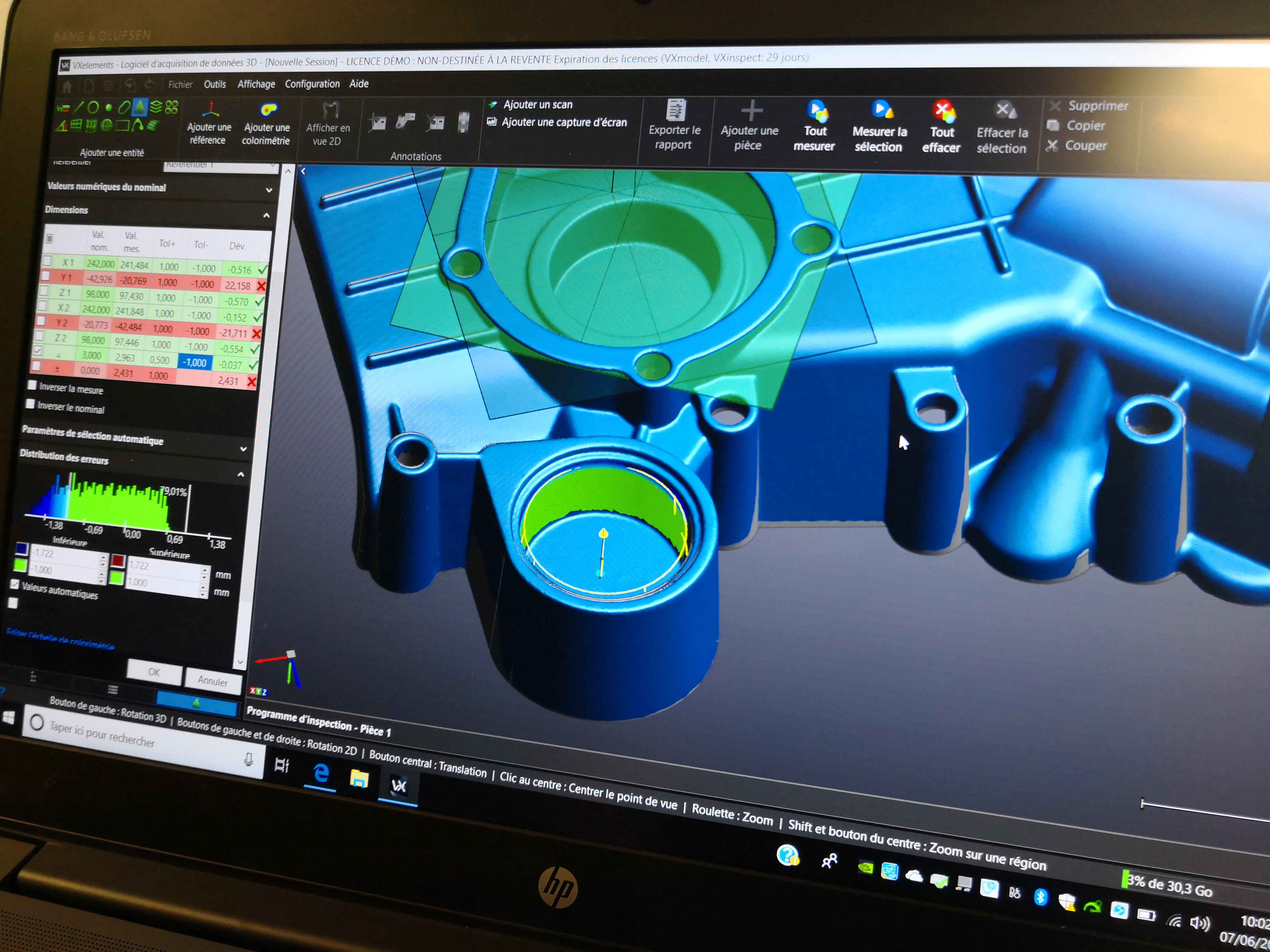The height and width of the screenshot is (952, 1270).
Task: Open VXelements from the Windows taskbar
Action: tap(398, 786)
